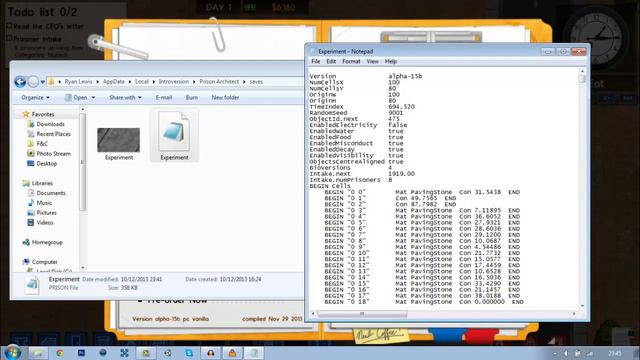The height and width of the screenshot is (360, 640).
Task: Click the Burn toolbar button
Action: tap(191, 98)
